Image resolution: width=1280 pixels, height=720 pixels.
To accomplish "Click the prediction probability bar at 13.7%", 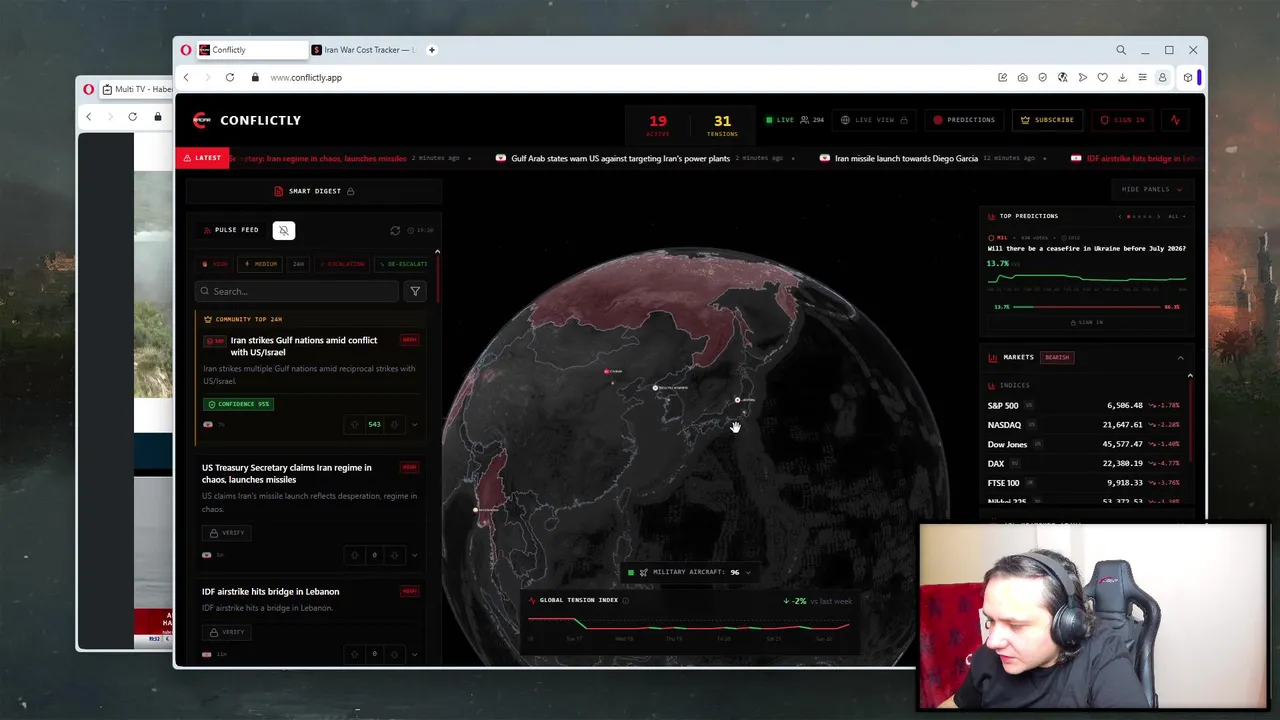I will [x=1086, y=307].
